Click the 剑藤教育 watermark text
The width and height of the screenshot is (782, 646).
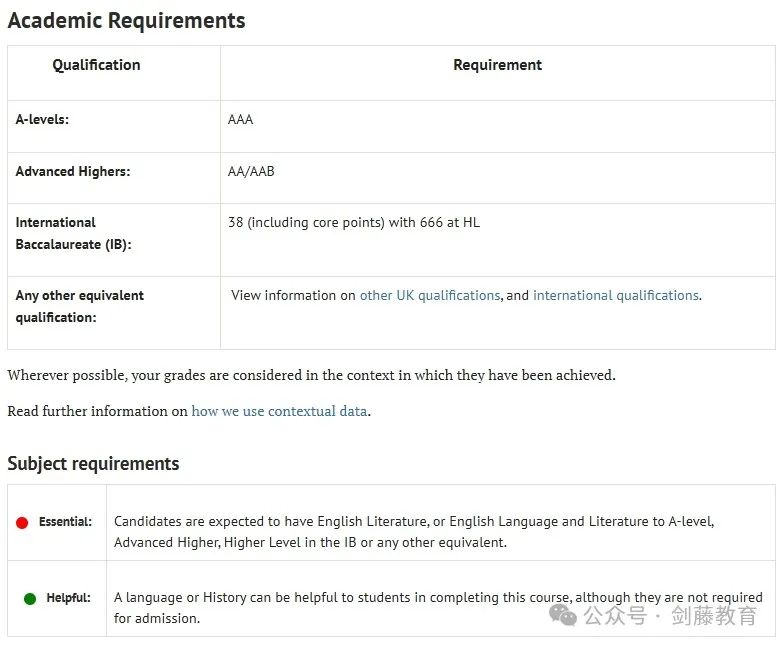point(714,616)
